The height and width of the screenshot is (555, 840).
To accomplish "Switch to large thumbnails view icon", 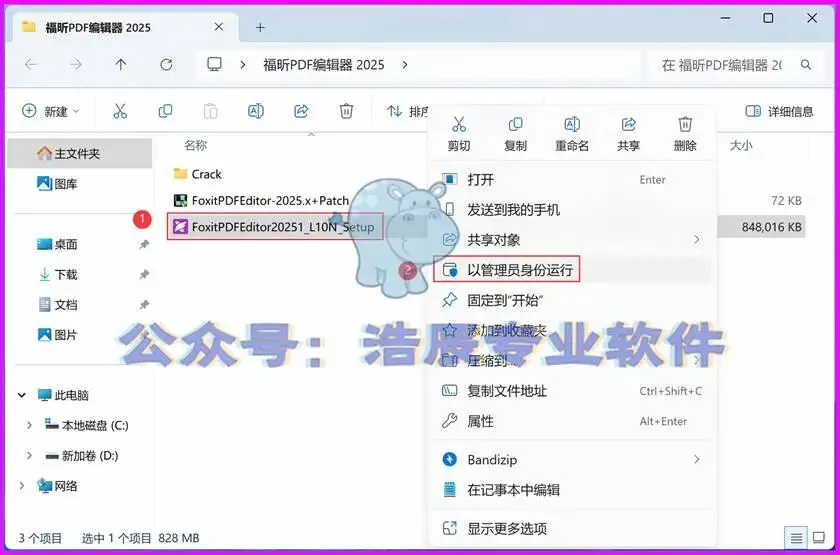I will (x=819, y=537).
